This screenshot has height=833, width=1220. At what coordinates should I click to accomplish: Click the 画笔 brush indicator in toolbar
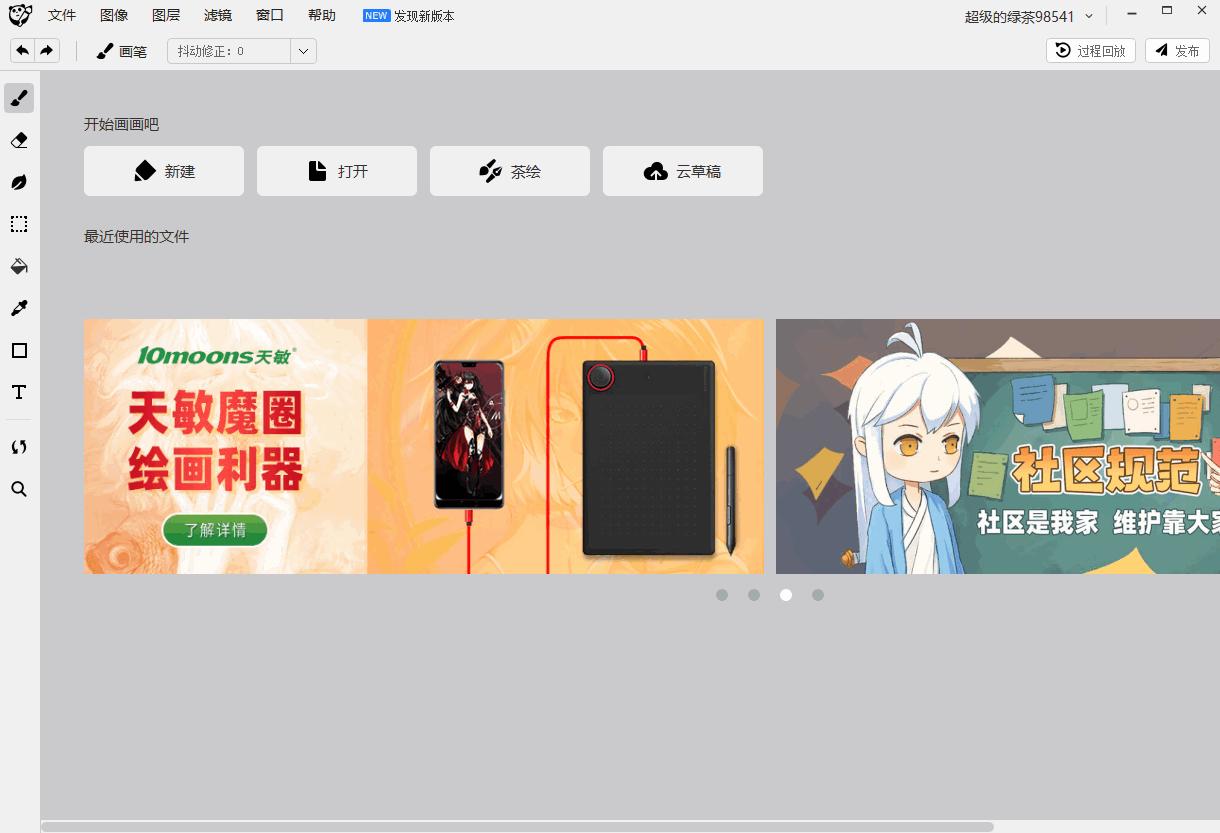pyautogui.click(x=121, y=51)
